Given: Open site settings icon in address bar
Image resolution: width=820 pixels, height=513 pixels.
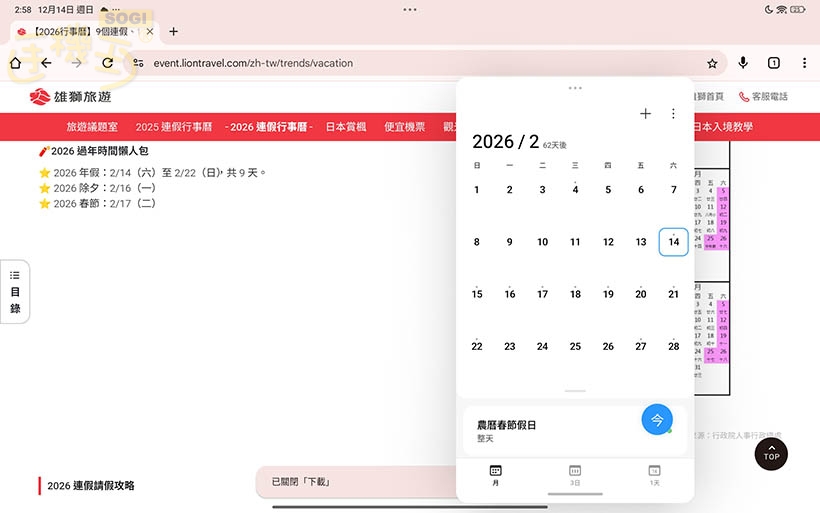Looking at the screenshot, I should coord(138,63).
